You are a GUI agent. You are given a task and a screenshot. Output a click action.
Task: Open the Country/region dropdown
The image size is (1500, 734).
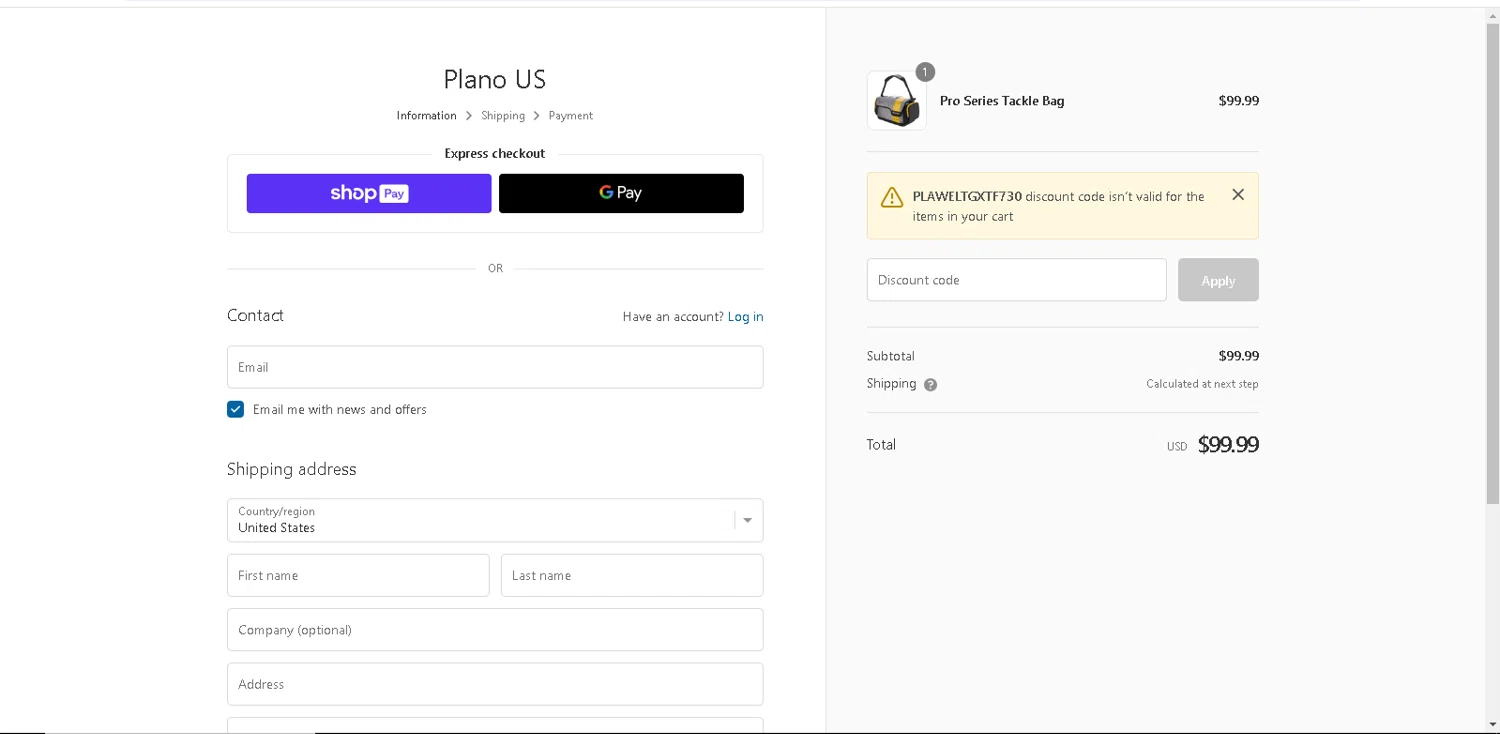(495, 520)
